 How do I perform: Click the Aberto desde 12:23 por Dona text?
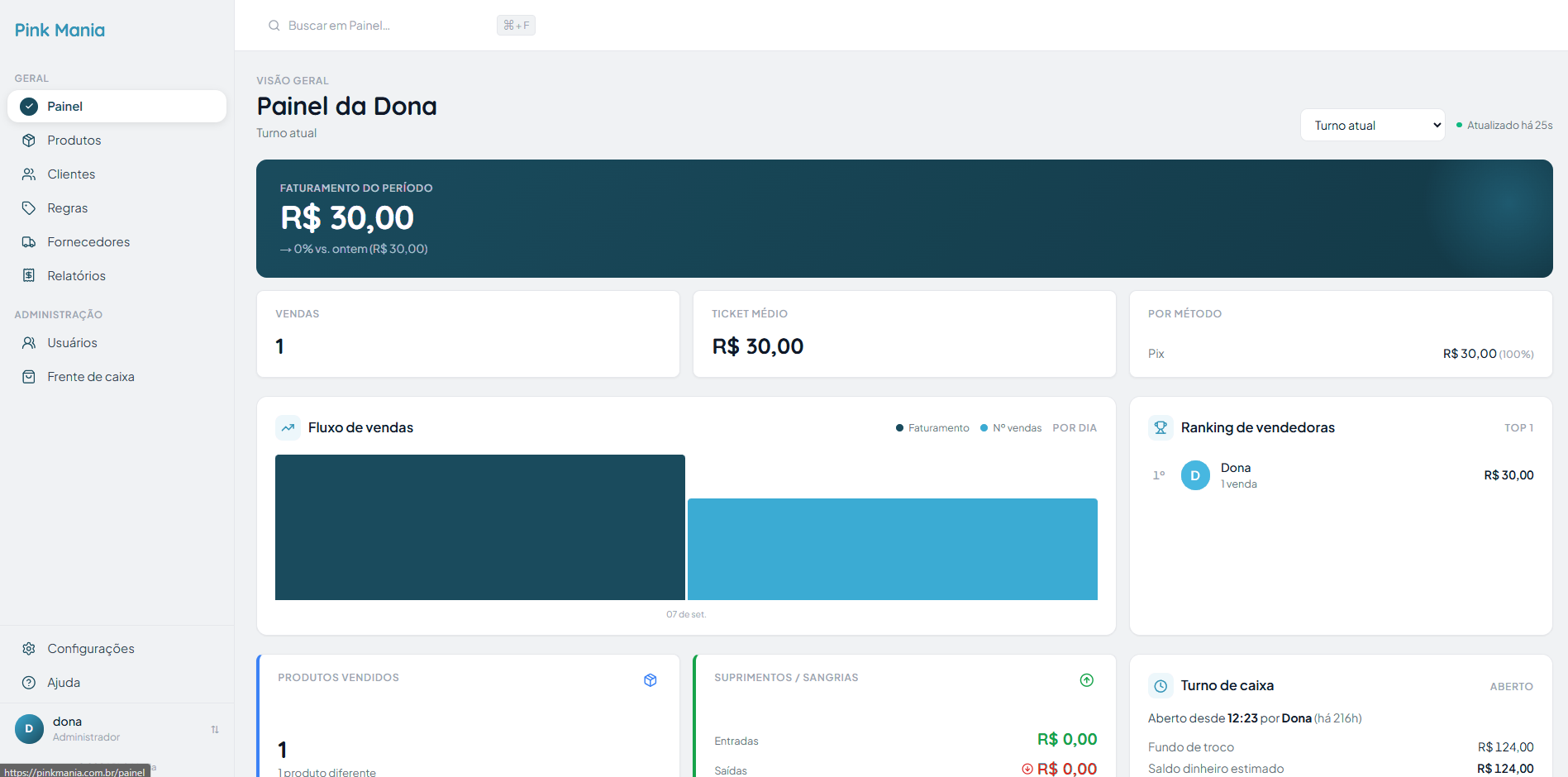pyautogui.click(x=1255, y=718)
